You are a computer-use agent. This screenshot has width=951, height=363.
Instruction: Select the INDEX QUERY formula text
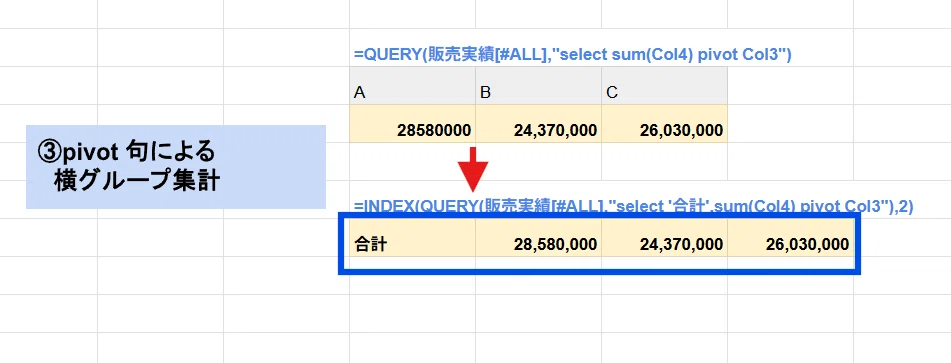pos(633,207)
